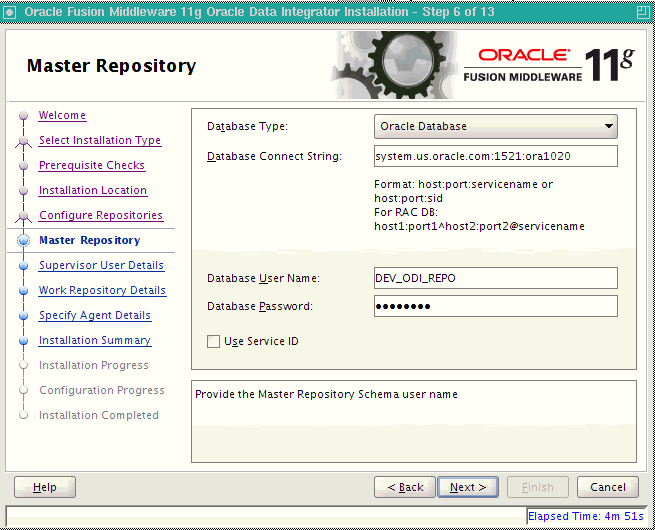655x530 pixels.
Task: Go to Select Installation Type step
Action: click(x=100, y=140)
